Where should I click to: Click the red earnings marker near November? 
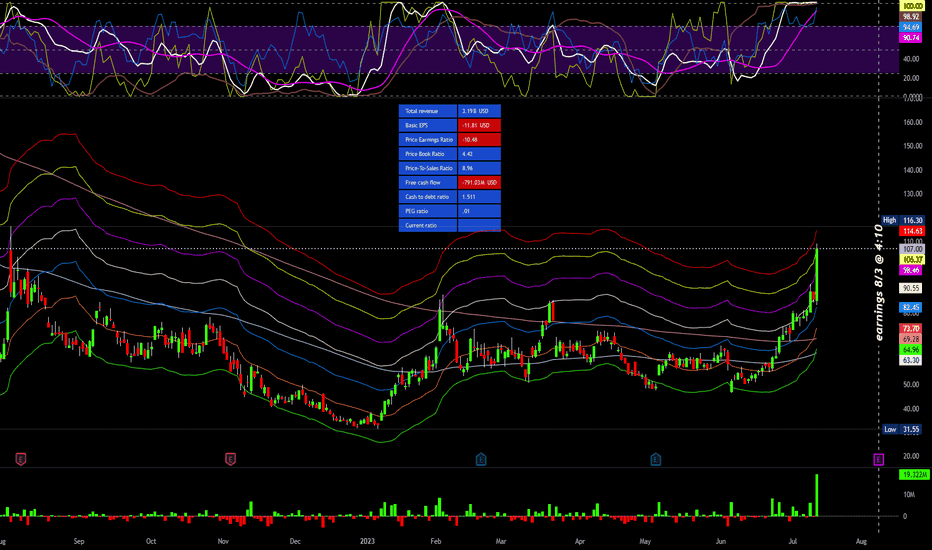pos(231,459)
